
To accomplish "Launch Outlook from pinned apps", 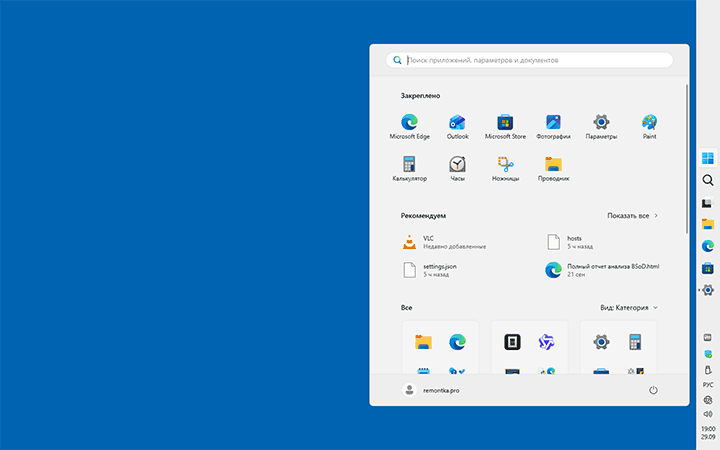I will pos(457,127).
